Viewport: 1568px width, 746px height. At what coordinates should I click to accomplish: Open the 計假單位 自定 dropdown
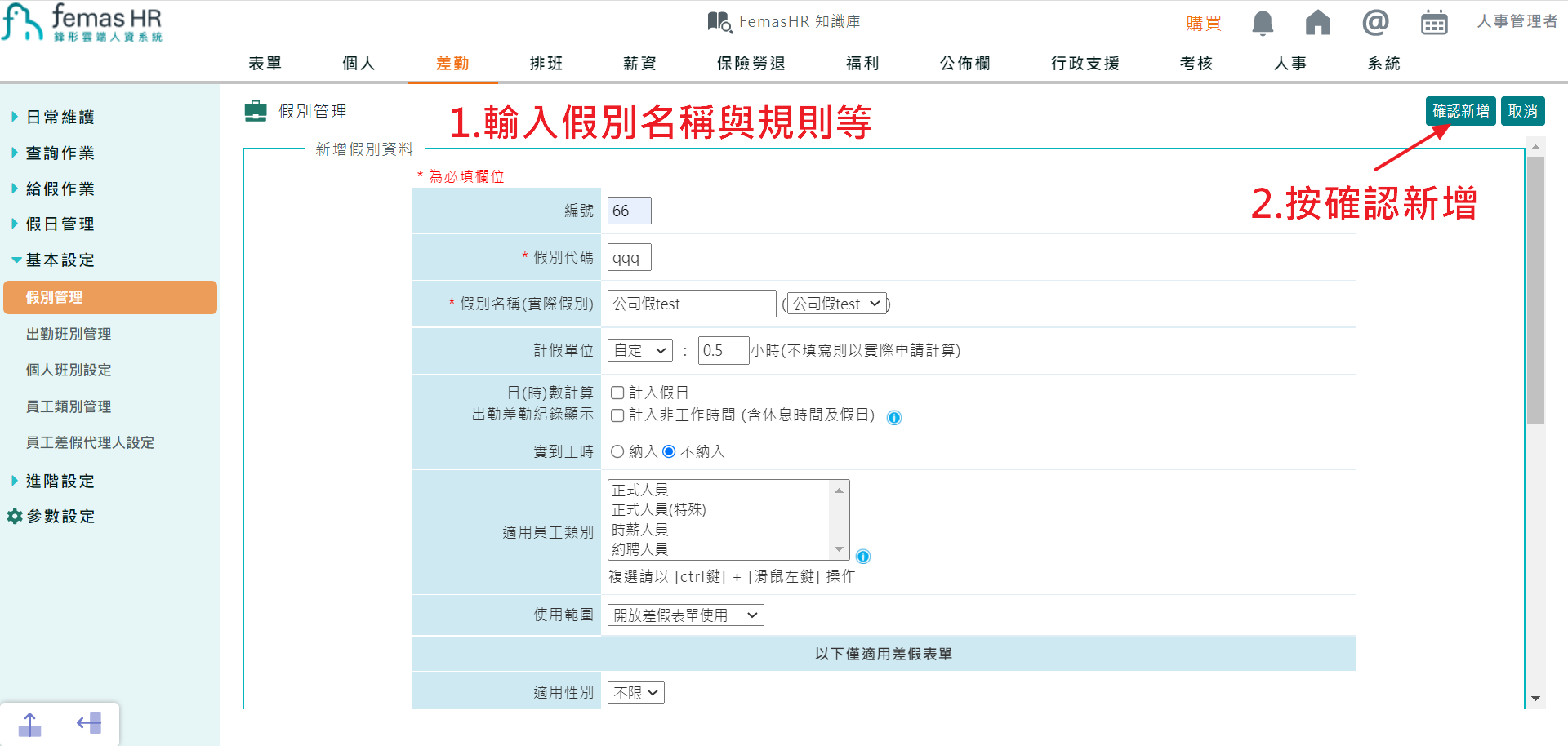click(x=639, y=349)
